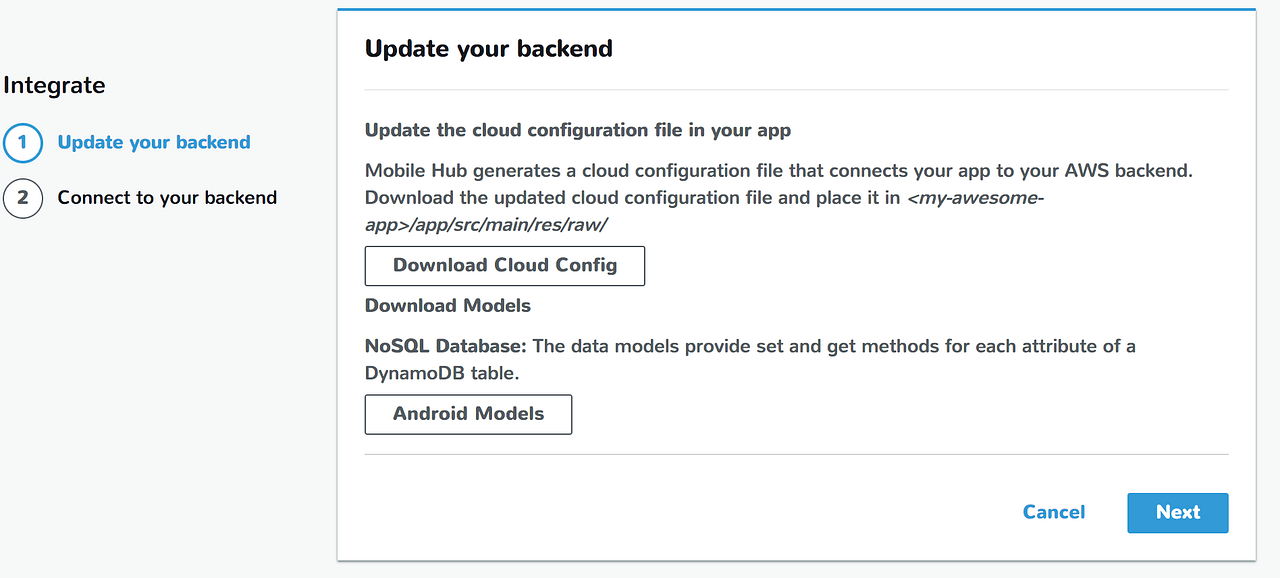The image size is (1280, 578).
Task: Download the Android Models
Action: [468, 414]
